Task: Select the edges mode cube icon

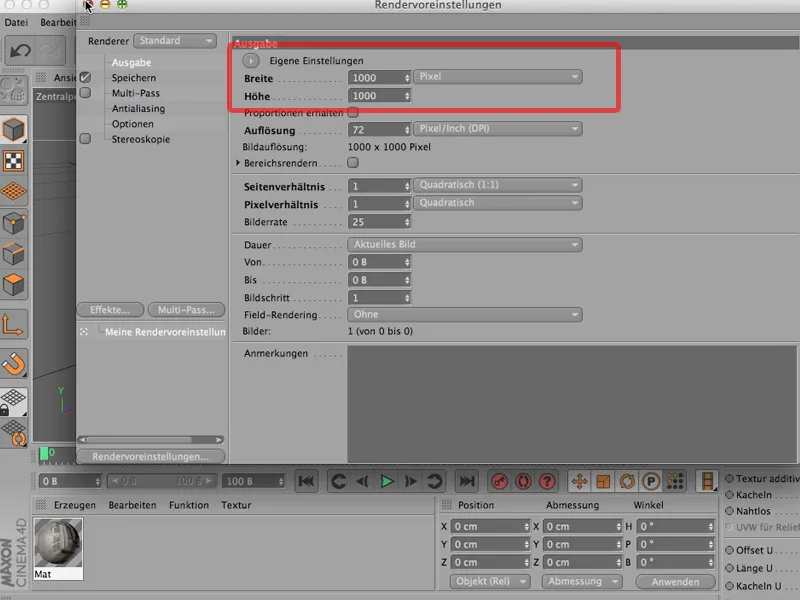Action: click(14, 254)
